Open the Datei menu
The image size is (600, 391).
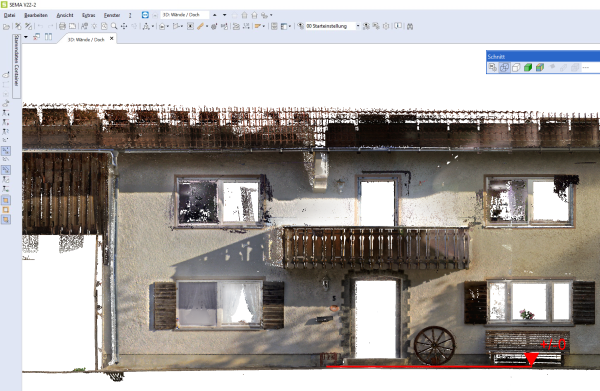pyautogui.click(x=9, y=15)
